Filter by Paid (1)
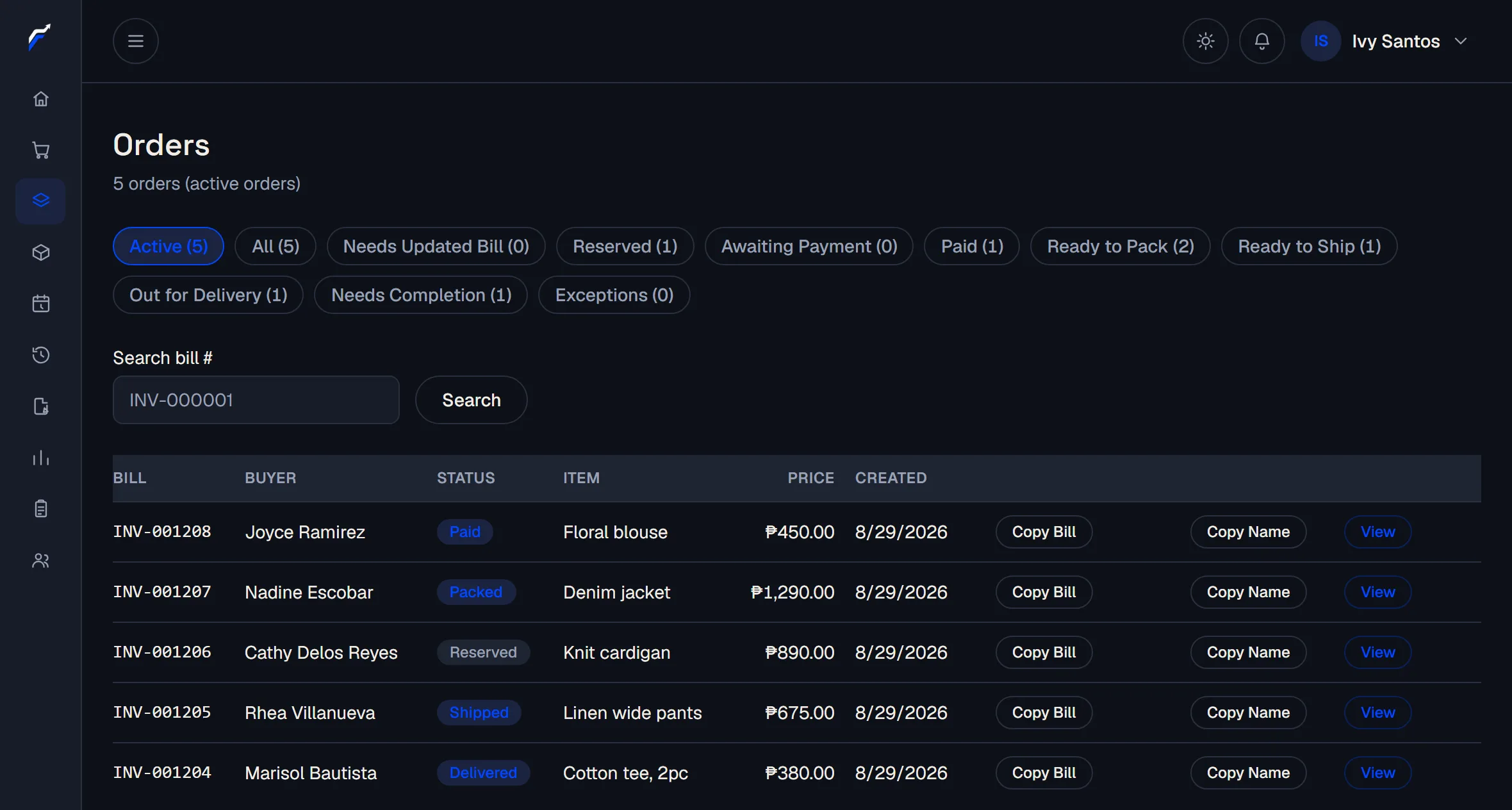 972,246
